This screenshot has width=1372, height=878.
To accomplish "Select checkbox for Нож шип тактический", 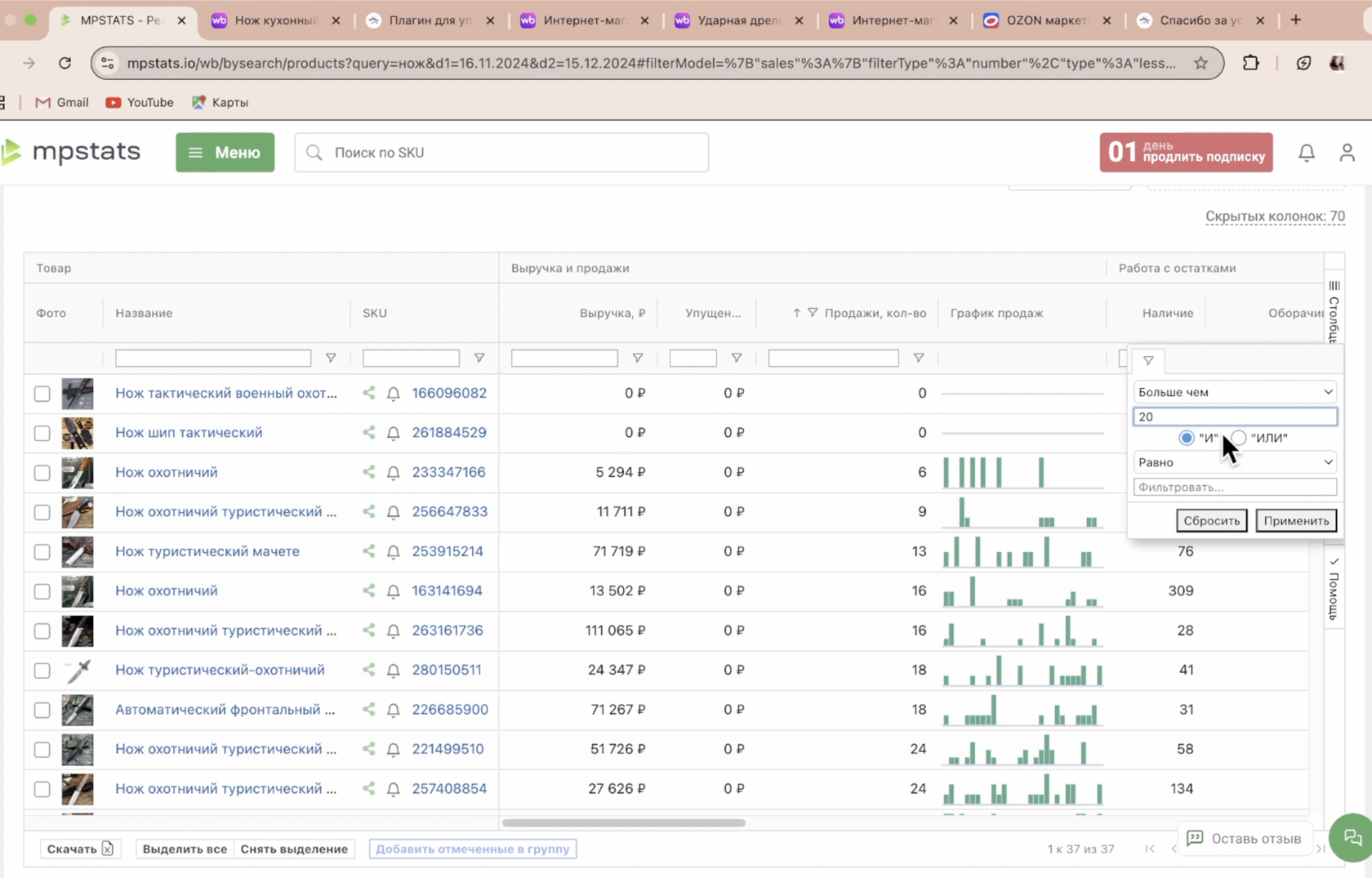I will click(42, 433).
